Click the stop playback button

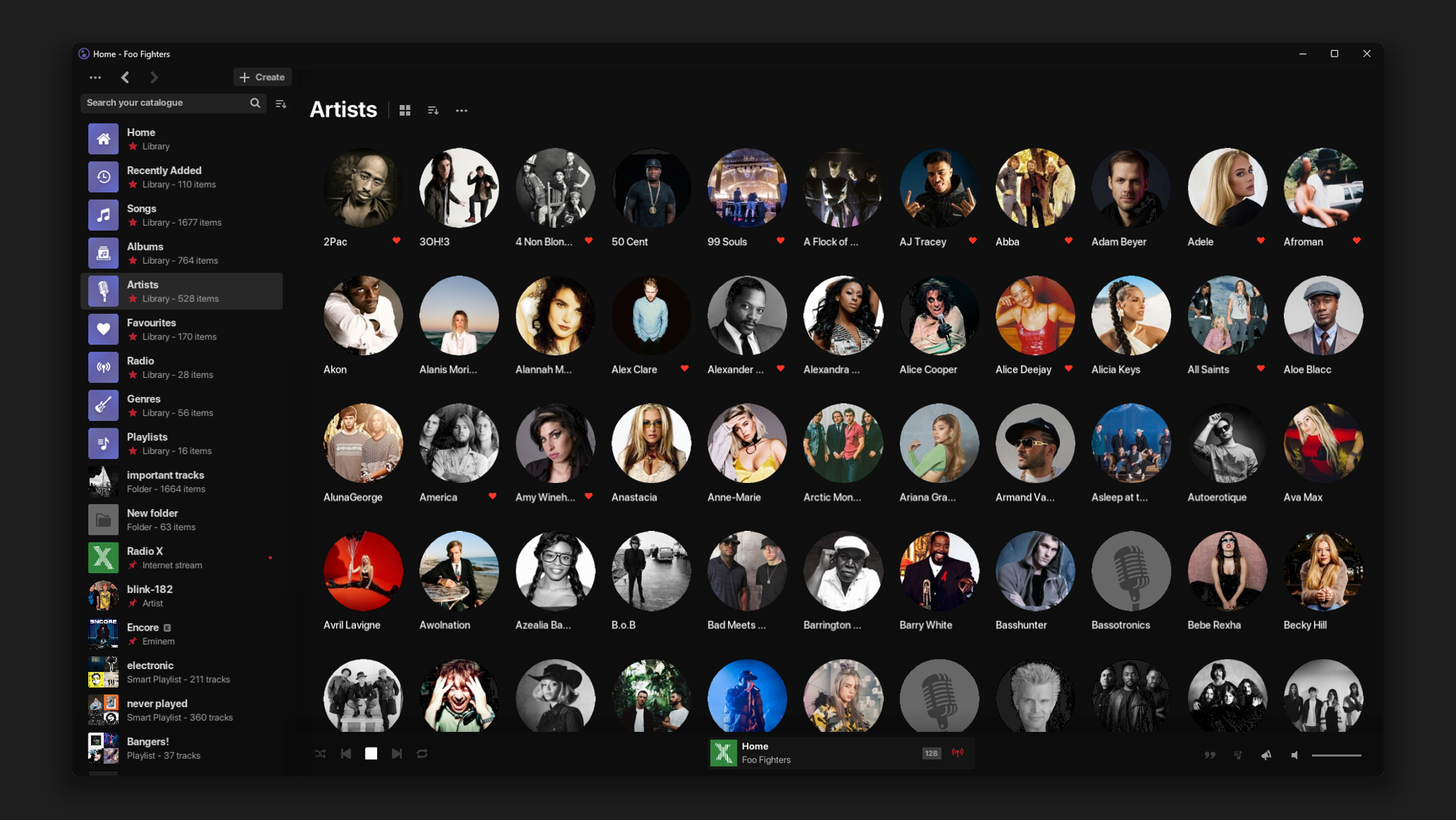[x=371, y=754]
